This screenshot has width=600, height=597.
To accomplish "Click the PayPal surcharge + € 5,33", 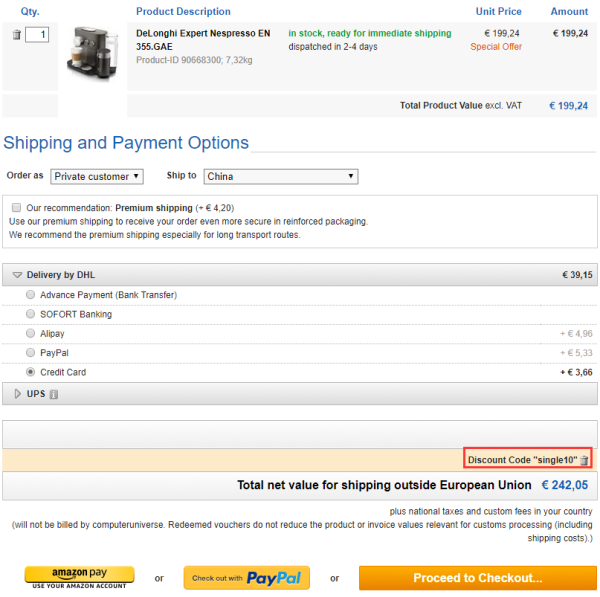I will tap(576, 353).
